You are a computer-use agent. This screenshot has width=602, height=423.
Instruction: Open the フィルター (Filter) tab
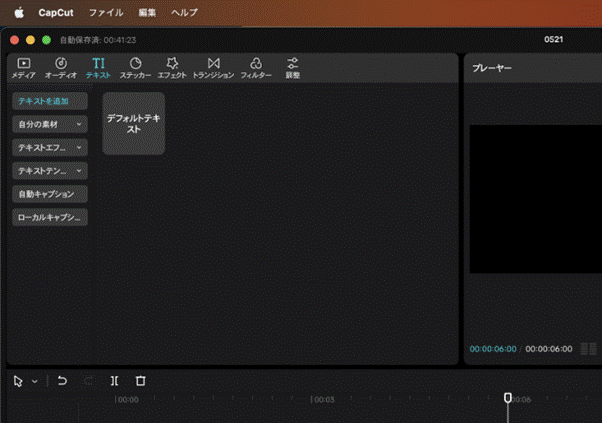tap(256, 68)
